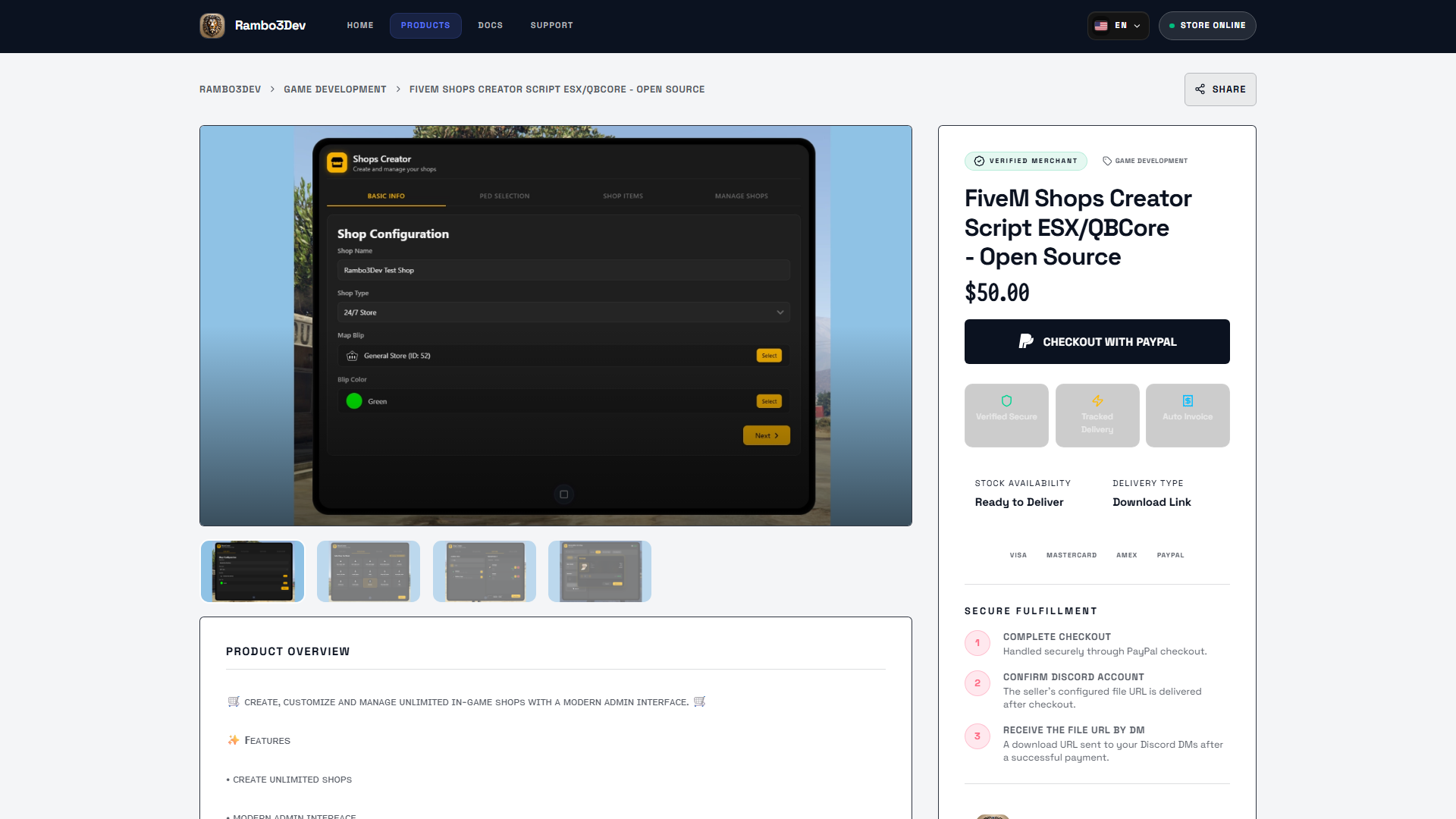Click the Store Online status button
This screenshot has height=819, width=1456.
1207,26
